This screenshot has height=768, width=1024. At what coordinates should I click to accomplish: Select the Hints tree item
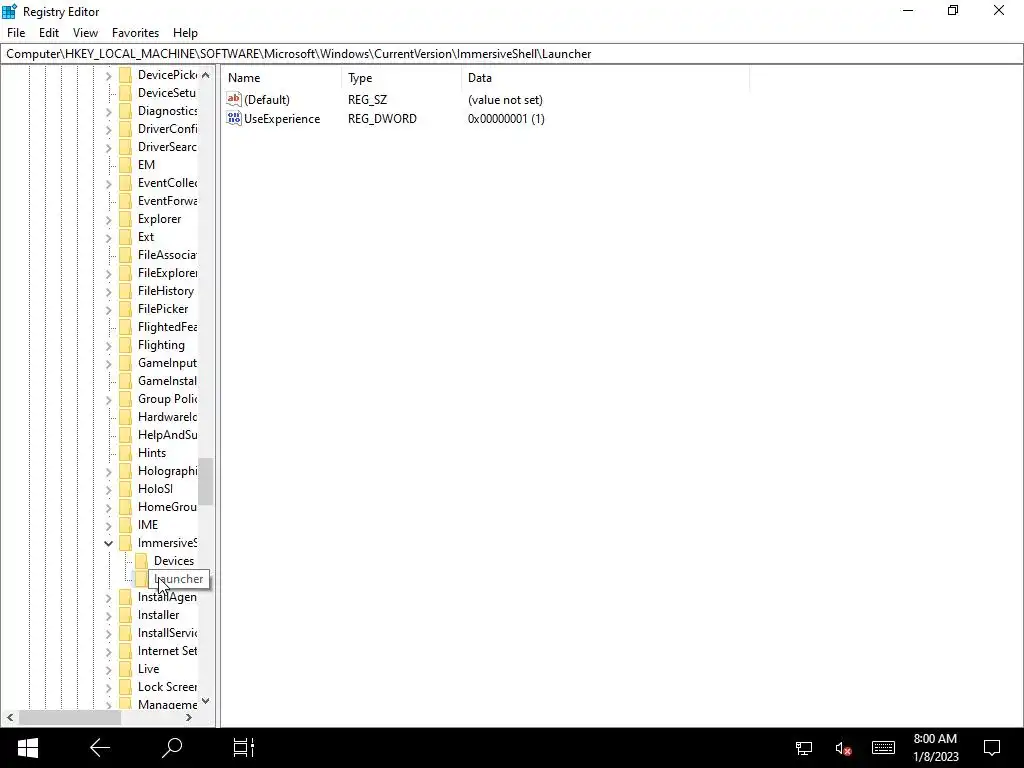[152, 453]
